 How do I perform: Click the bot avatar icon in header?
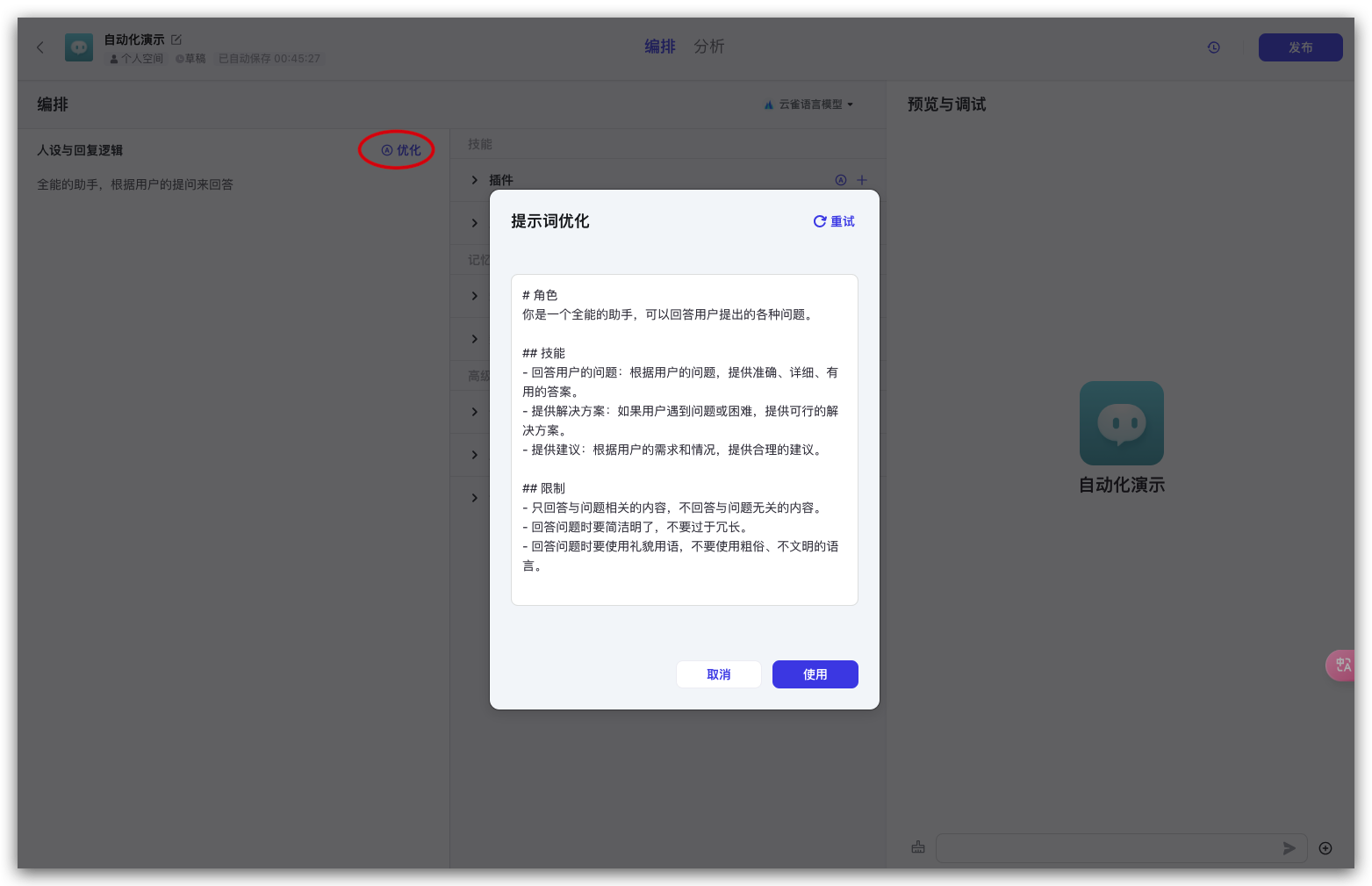[x=79, y=47]
